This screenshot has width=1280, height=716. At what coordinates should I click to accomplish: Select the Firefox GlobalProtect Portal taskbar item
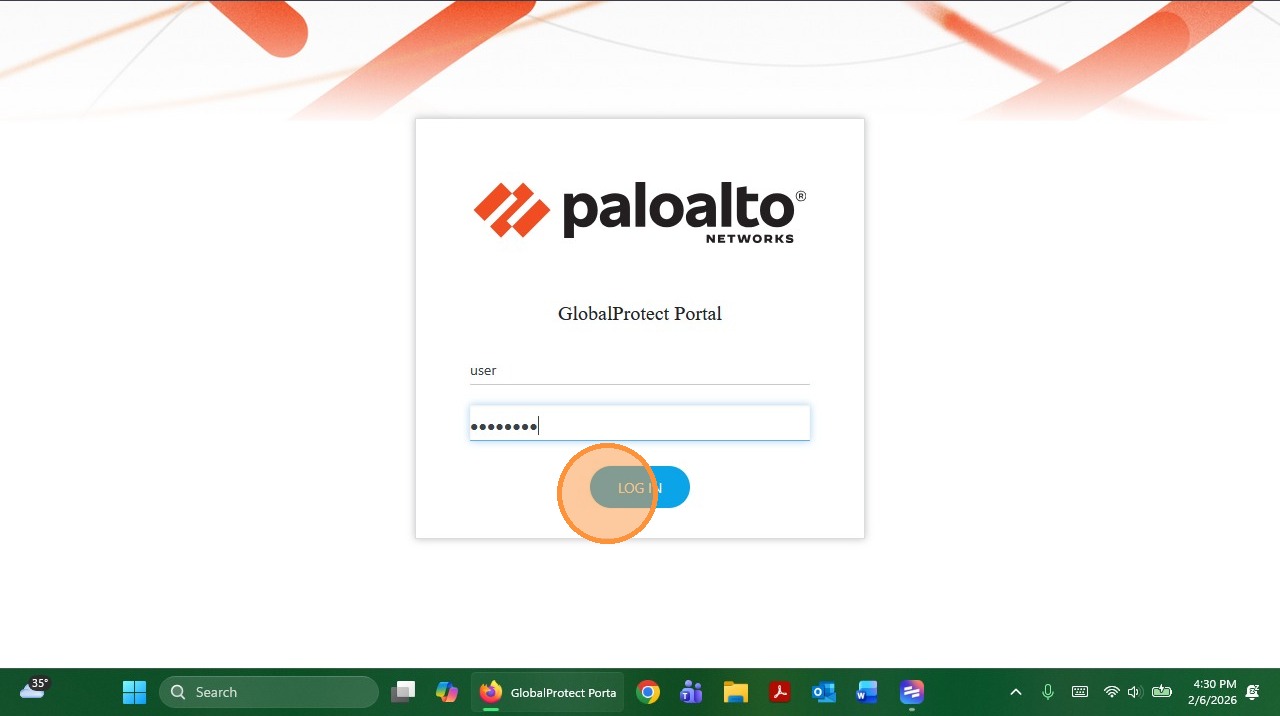click(548, 692)
